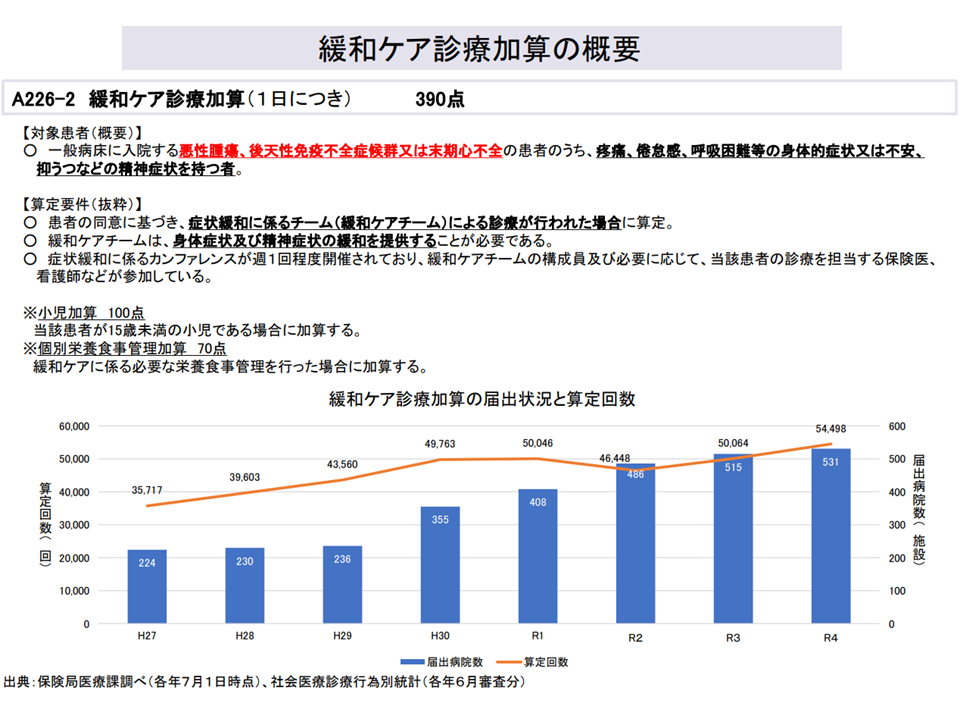Viewport: 960px width, 720px height.
Task: Click the 54,498 data label on the line
Action: point(832,430)
